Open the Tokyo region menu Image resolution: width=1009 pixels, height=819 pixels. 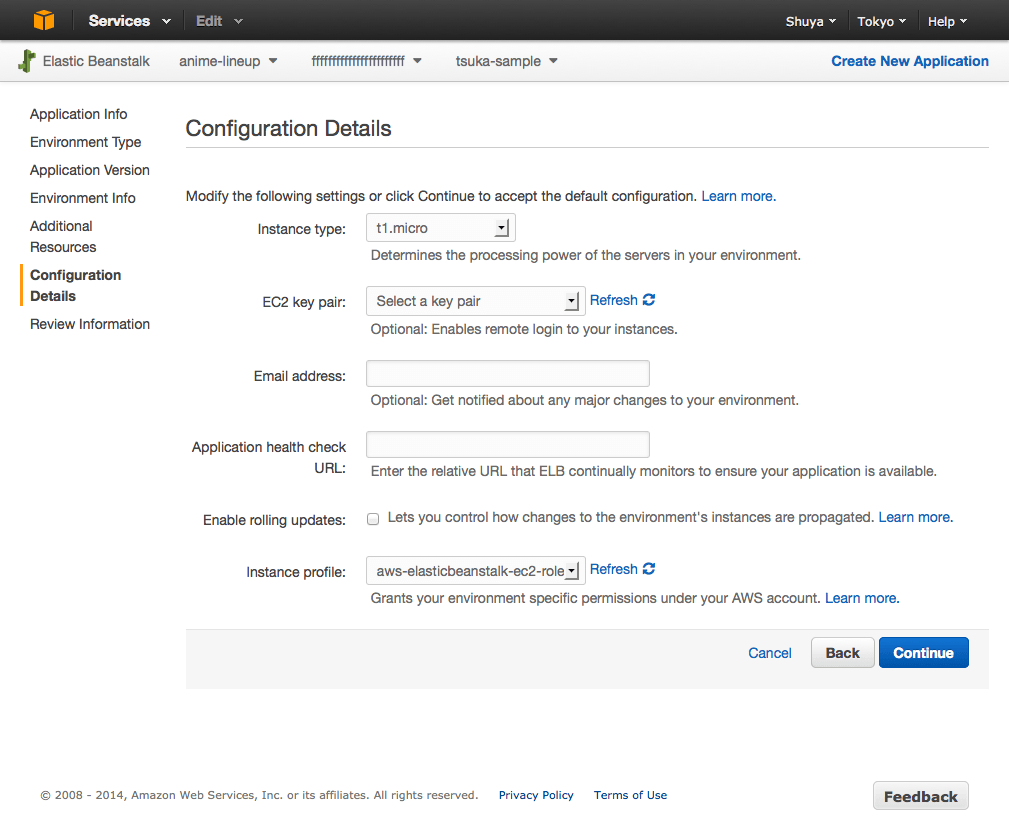coord(881,21)
